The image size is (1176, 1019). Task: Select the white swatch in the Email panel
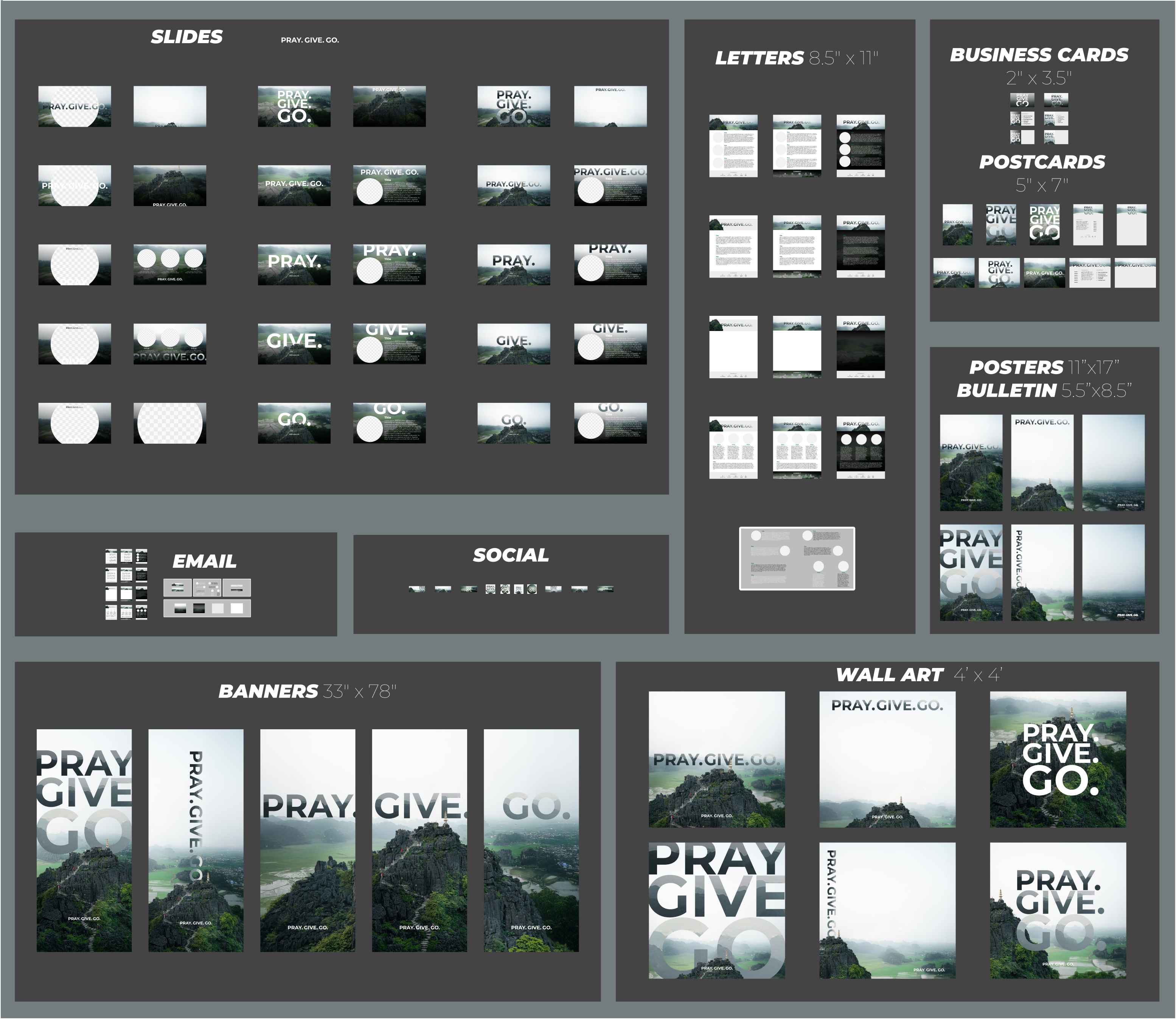pos(237,609)
